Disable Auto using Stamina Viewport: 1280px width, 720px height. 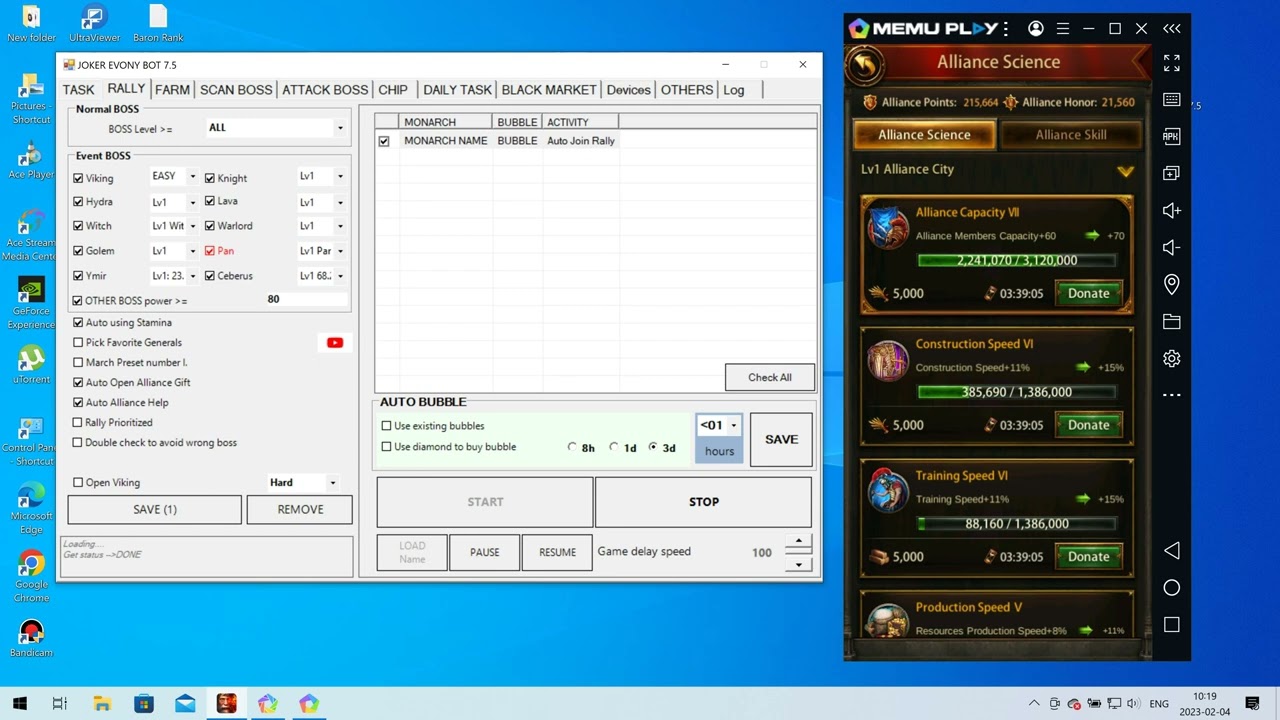(78, 323)
